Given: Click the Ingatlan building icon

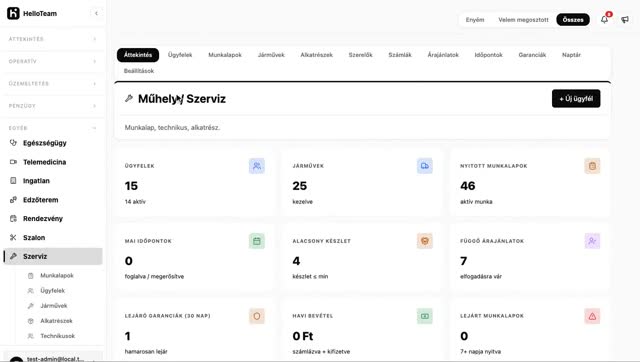Looking at the screenshot, I should [x=13, y=180].
